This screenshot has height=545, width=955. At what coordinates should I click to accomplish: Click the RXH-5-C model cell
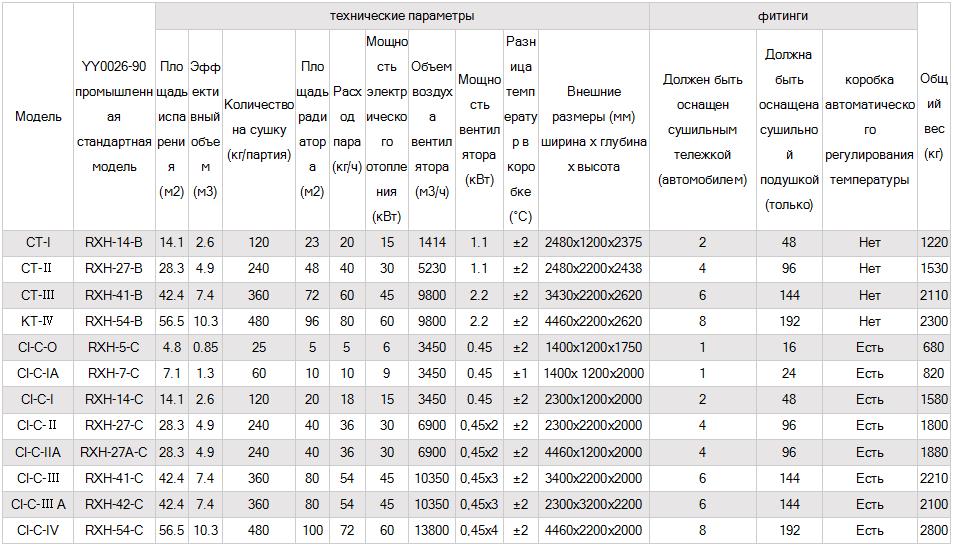(x=114, y=347)
